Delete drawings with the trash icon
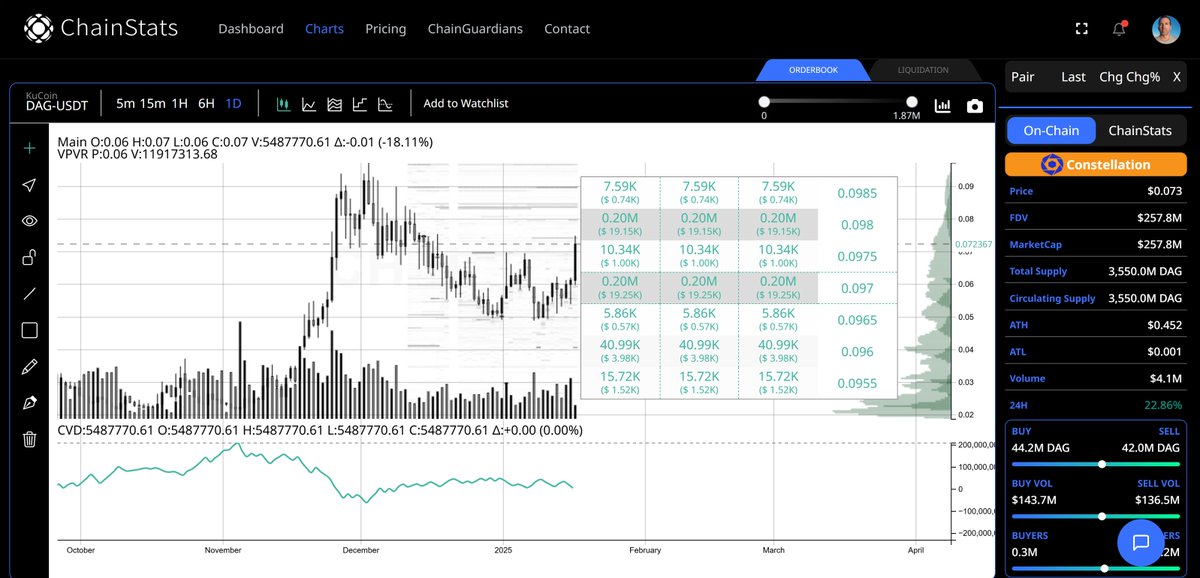Image resolution: width=1200 pixels, height=578 pixels. [29, 439]
